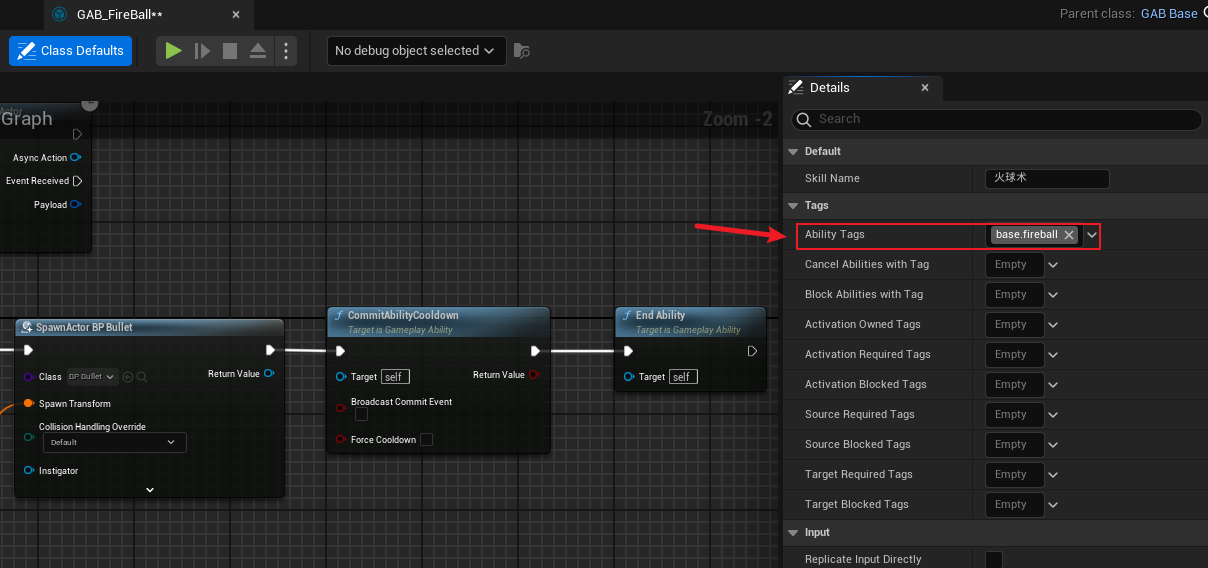Click the Advance single frame icon
Screen dimensions: 1208x568
coord(202,51)
